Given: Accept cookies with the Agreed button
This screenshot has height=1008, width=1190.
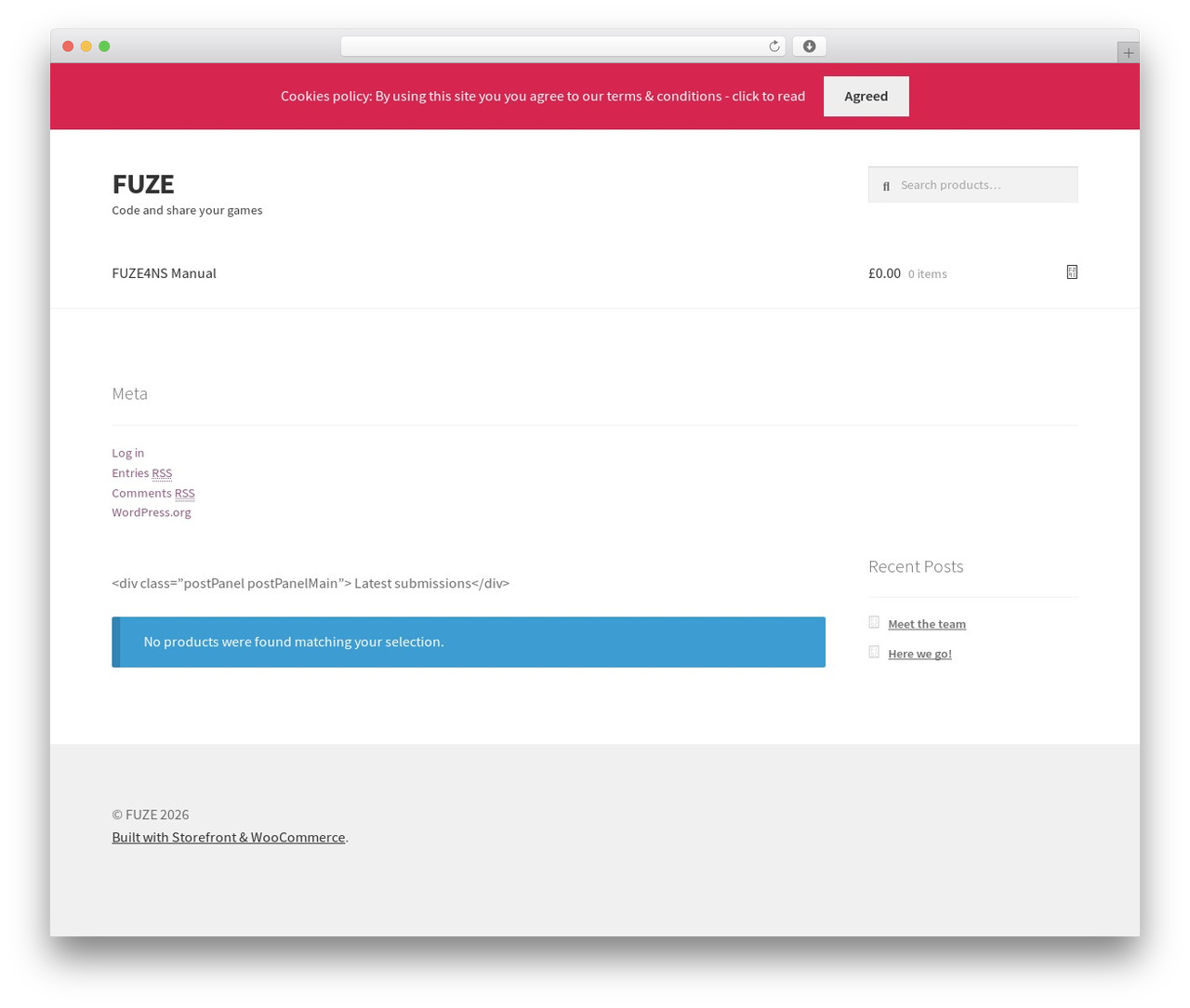Looking at the screenshot, I should pyautogui.click(x=866, y=97).
